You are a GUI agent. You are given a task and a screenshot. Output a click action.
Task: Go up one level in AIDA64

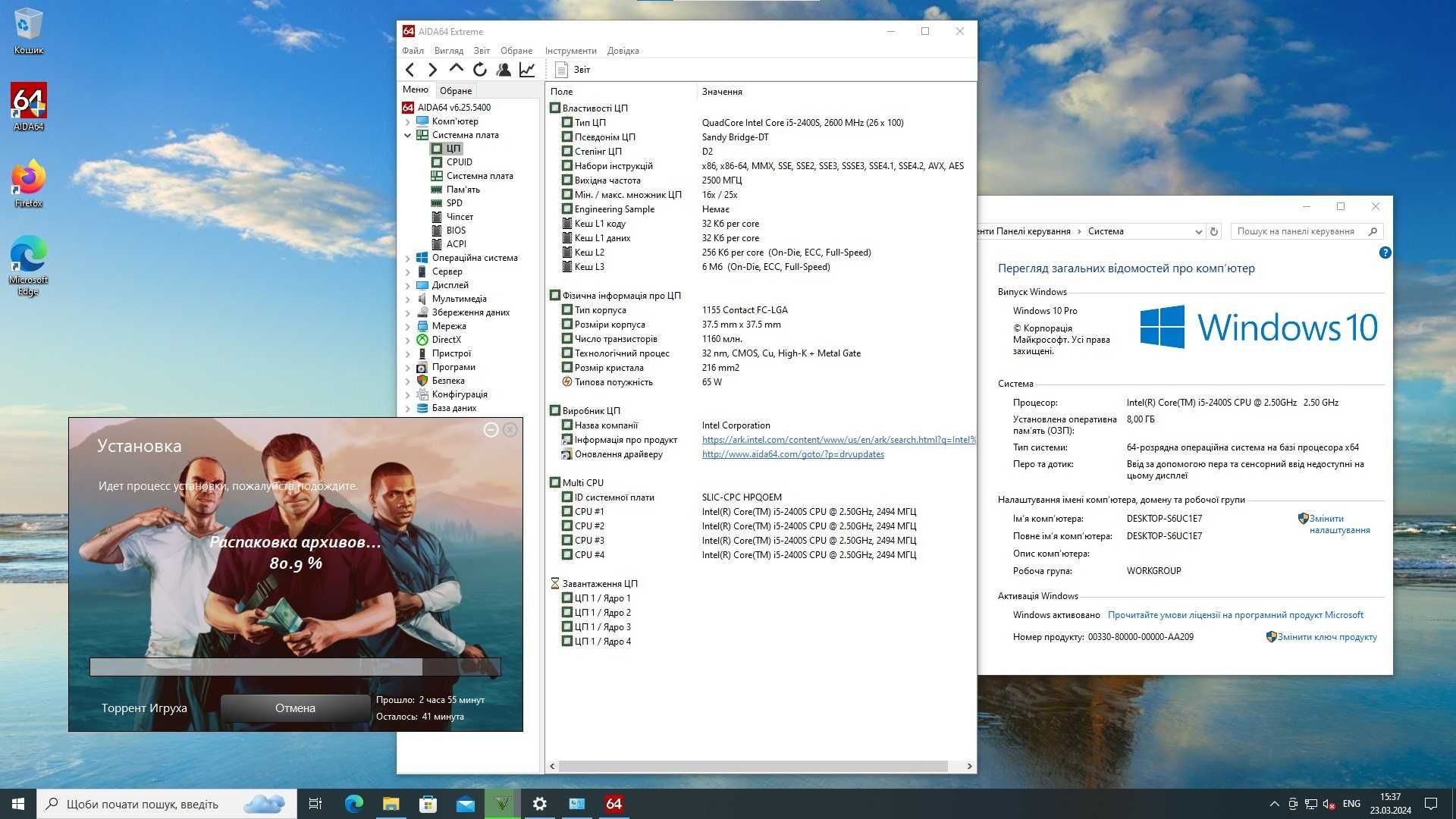click(456, 69)
